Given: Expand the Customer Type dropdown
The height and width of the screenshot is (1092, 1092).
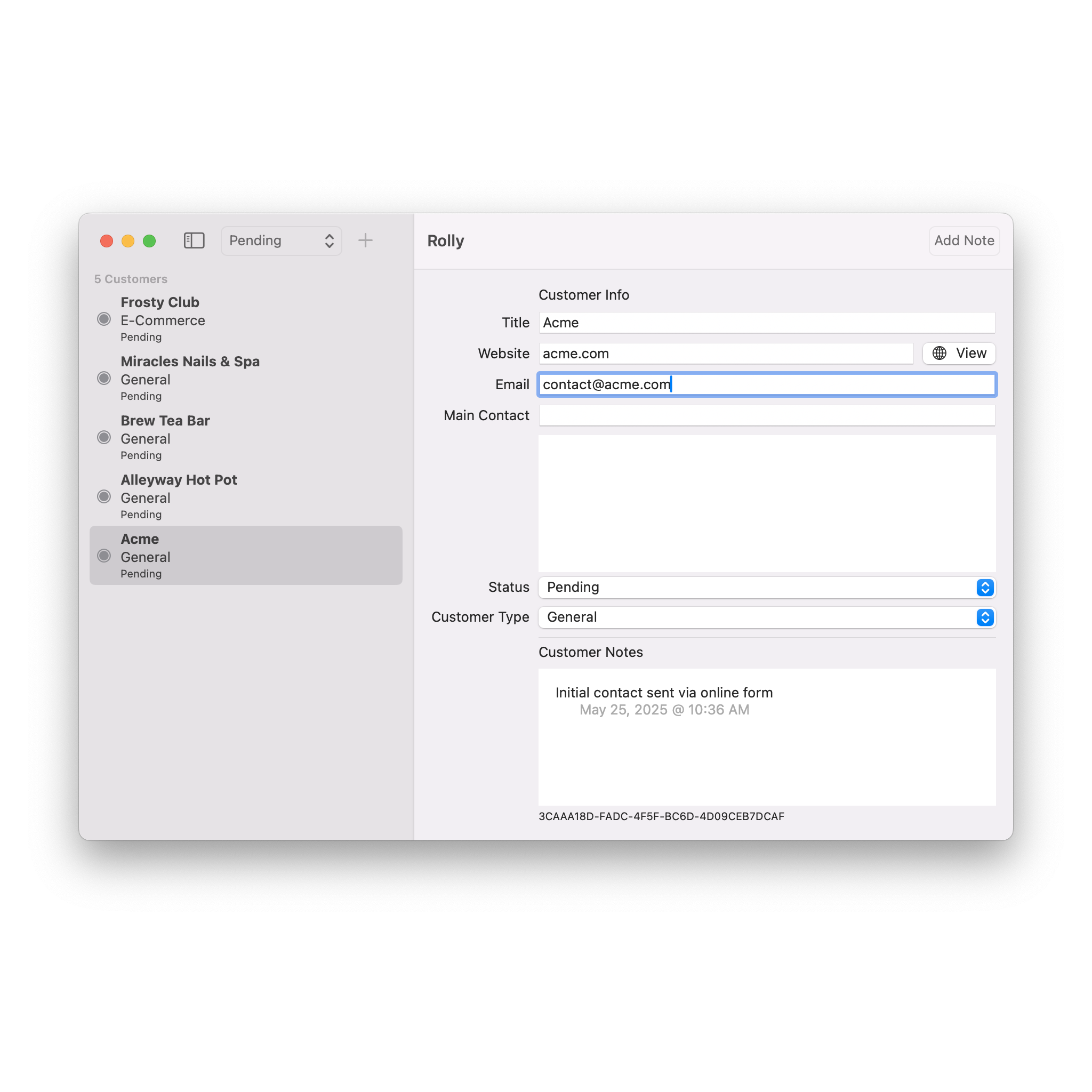Looking at the screenshot, I should (766, 617).
